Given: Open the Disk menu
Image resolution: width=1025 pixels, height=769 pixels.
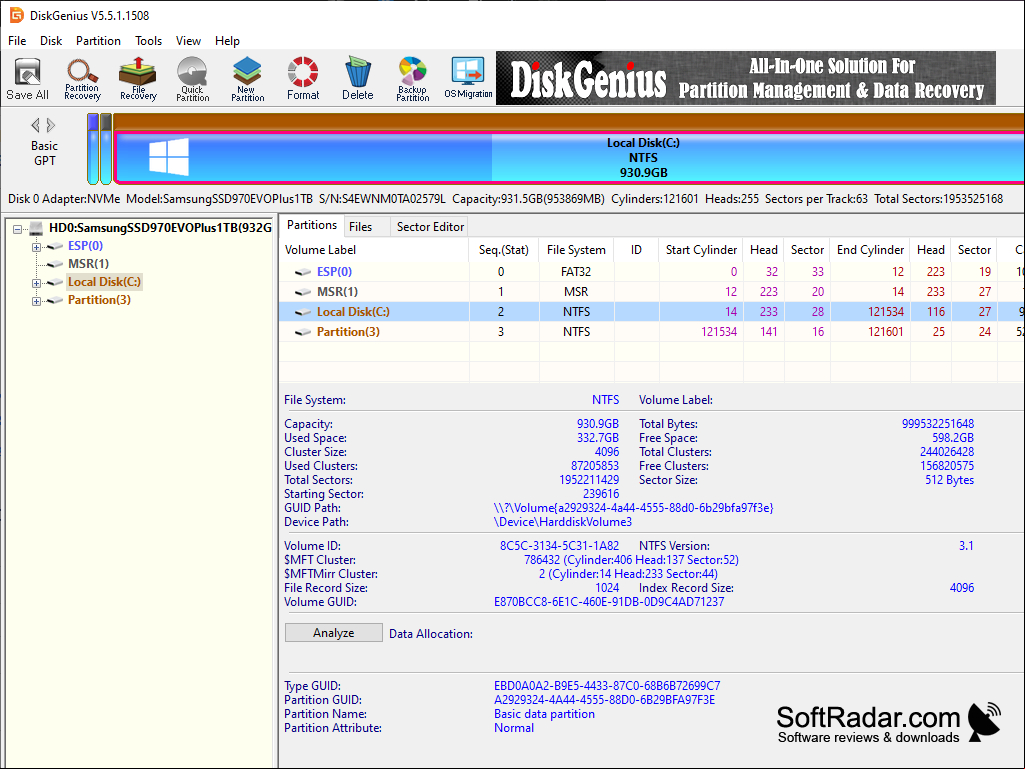Looking at the screenshot, I should 51,41.
